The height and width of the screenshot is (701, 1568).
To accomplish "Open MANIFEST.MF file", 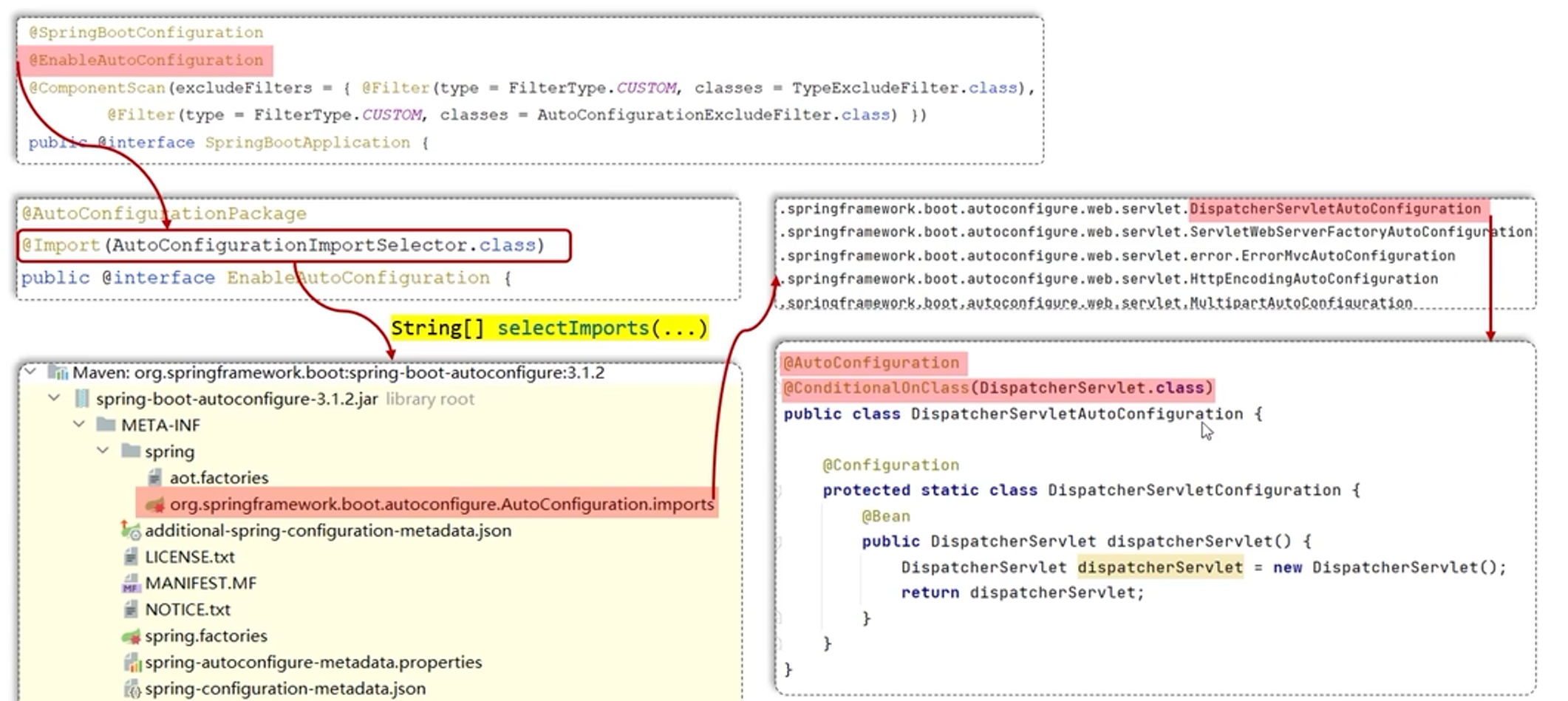I will [200, 584].
